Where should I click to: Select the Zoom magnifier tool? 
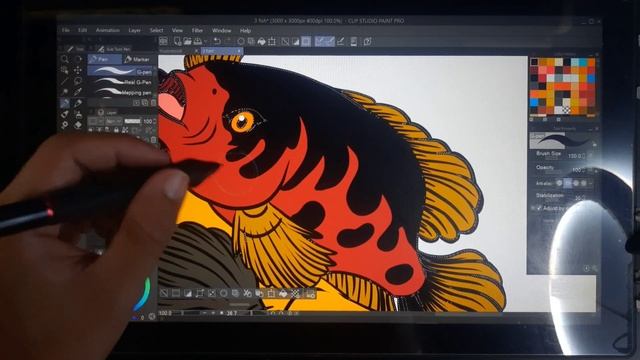point(64,59)
